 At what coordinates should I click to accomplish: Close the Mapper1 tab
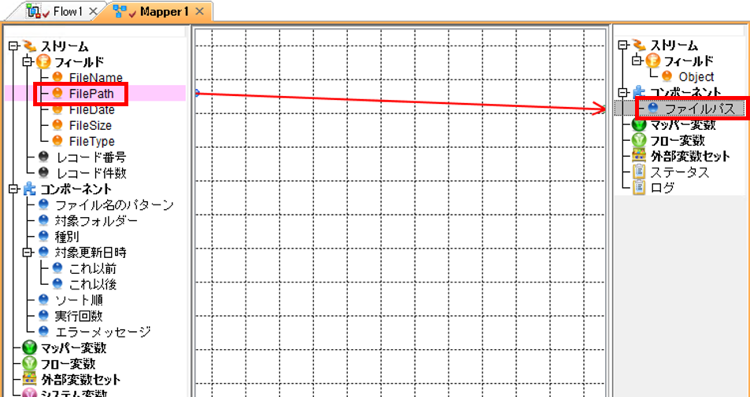(x=200, y=12)
